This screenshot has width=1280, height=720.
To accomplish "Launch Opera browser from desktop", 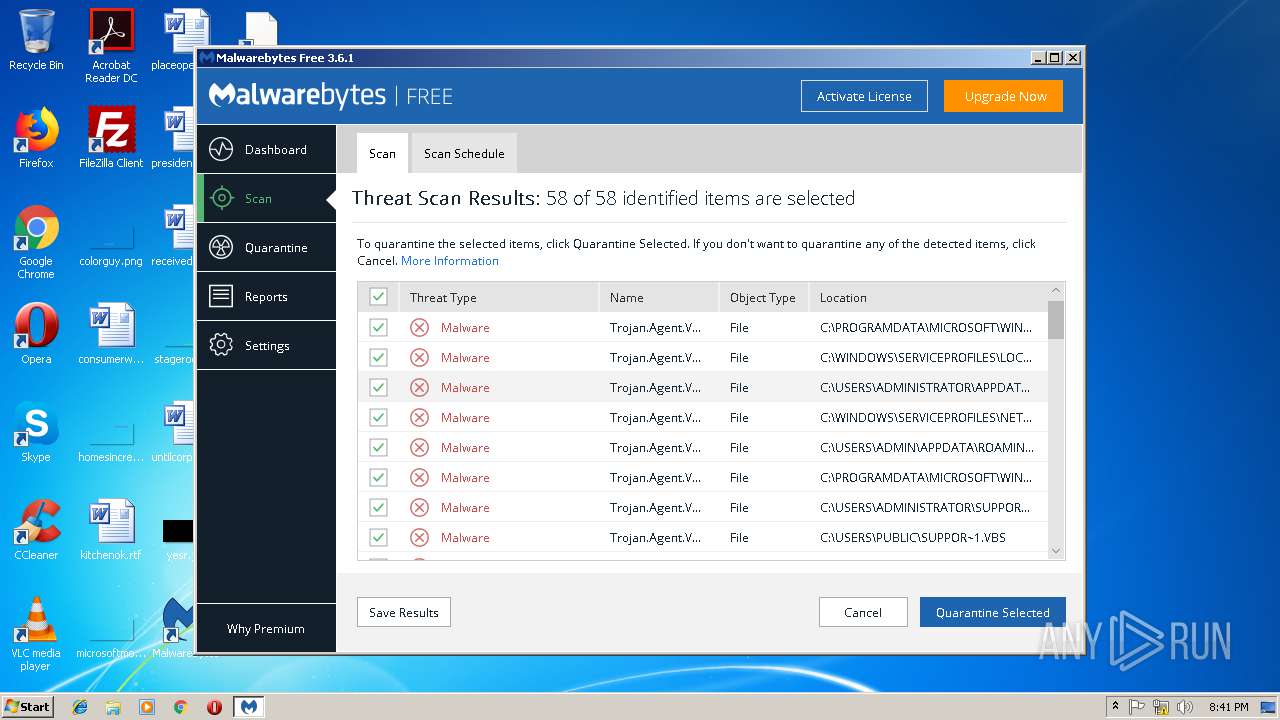I will click(36, 334).
